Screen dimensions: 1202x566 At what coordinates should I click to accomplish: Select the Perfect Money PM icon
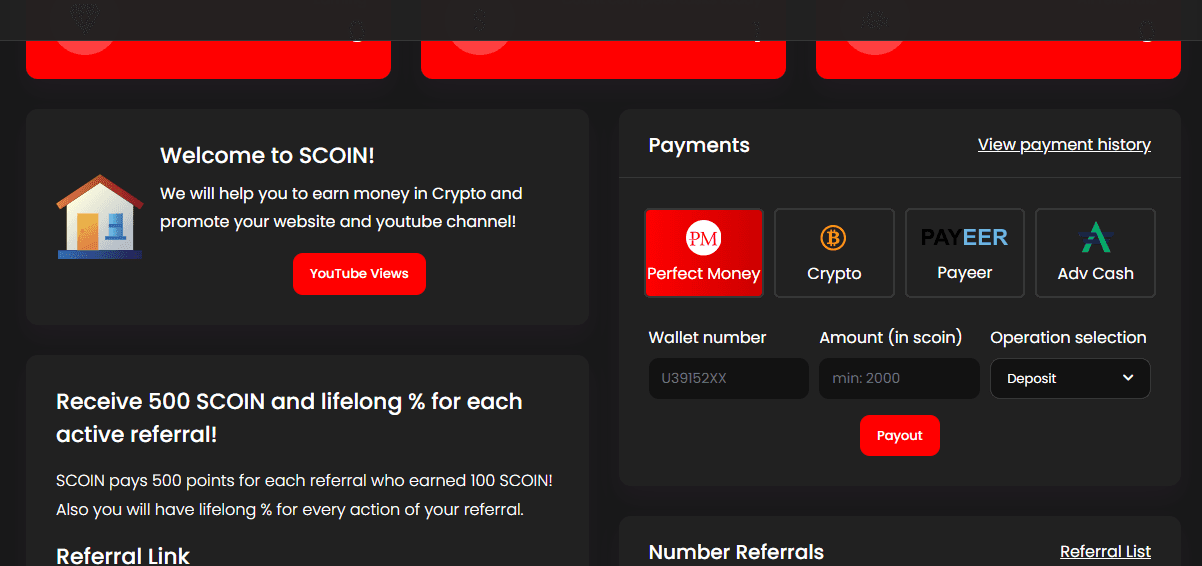point(703,239)
